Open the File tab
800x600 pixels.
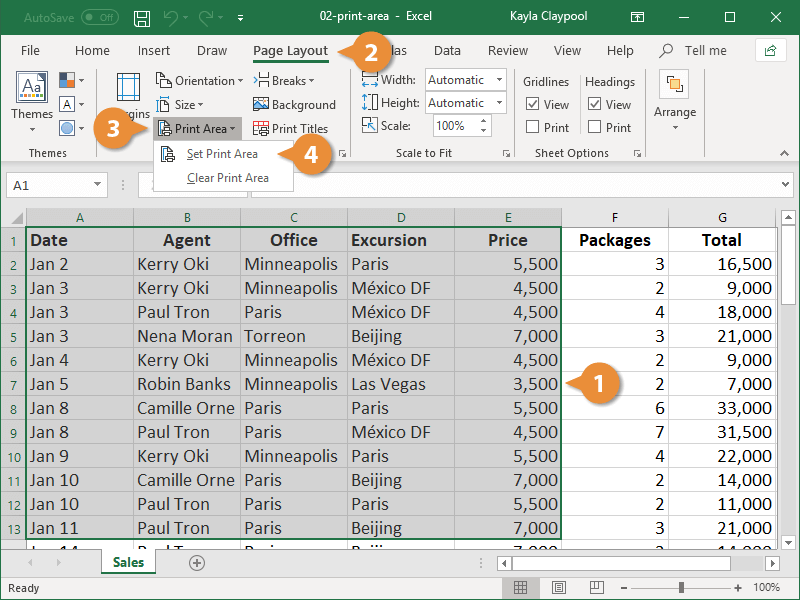click(30, 51)
